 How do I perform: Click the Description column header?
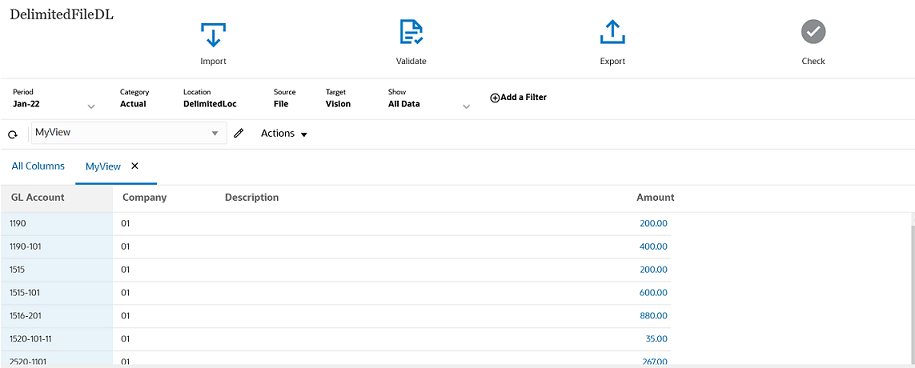point(252,197)
